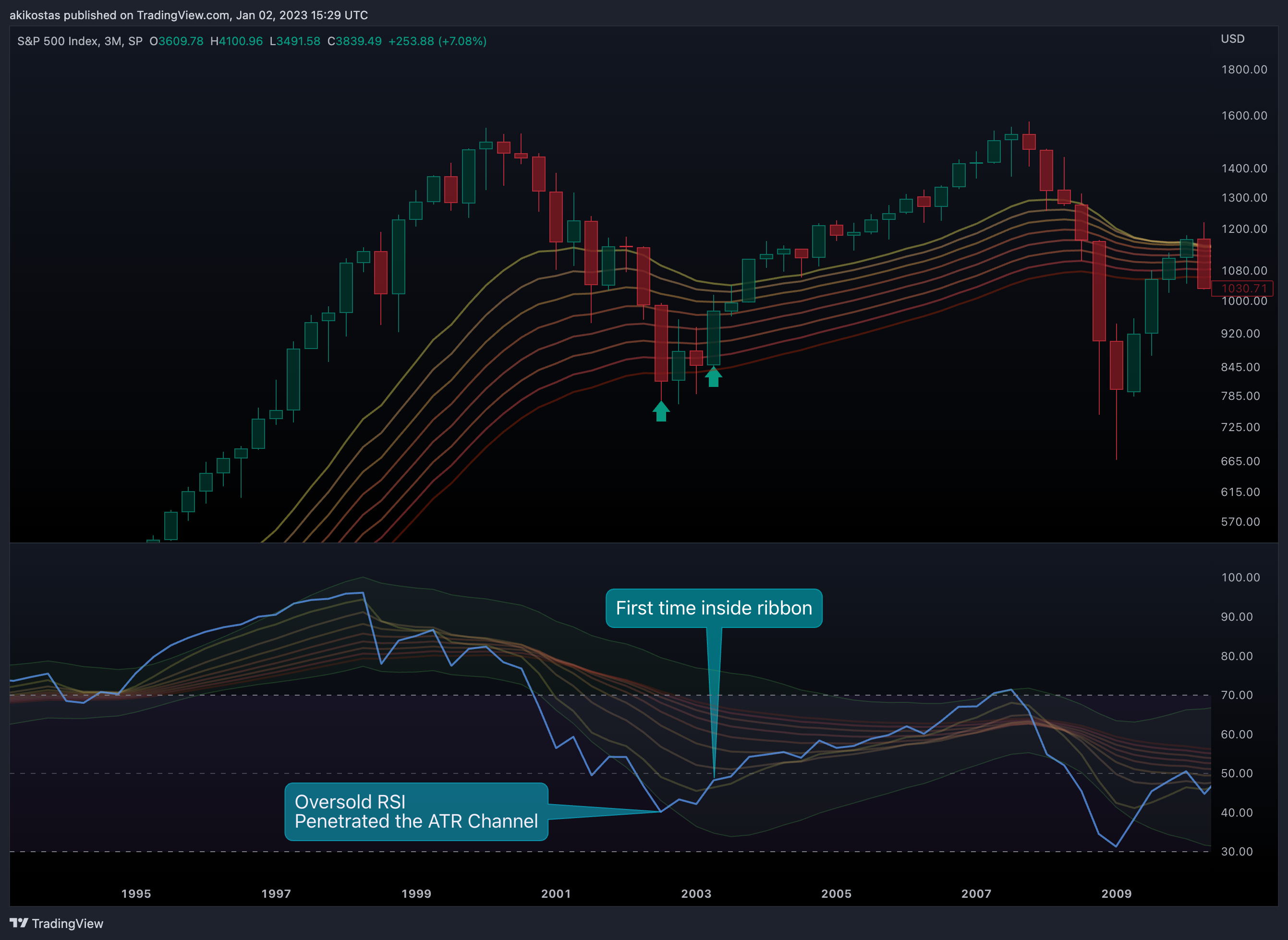Click the 1800.00 price axis label

pos(1244,70)
